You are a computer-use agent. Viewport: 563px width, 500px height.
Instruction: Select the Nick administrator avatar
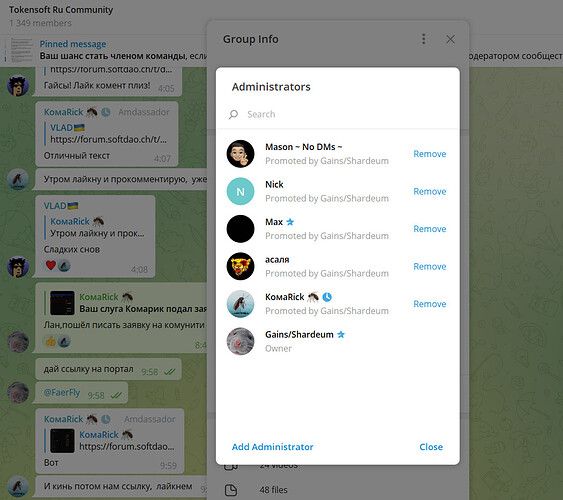(240, 191)
